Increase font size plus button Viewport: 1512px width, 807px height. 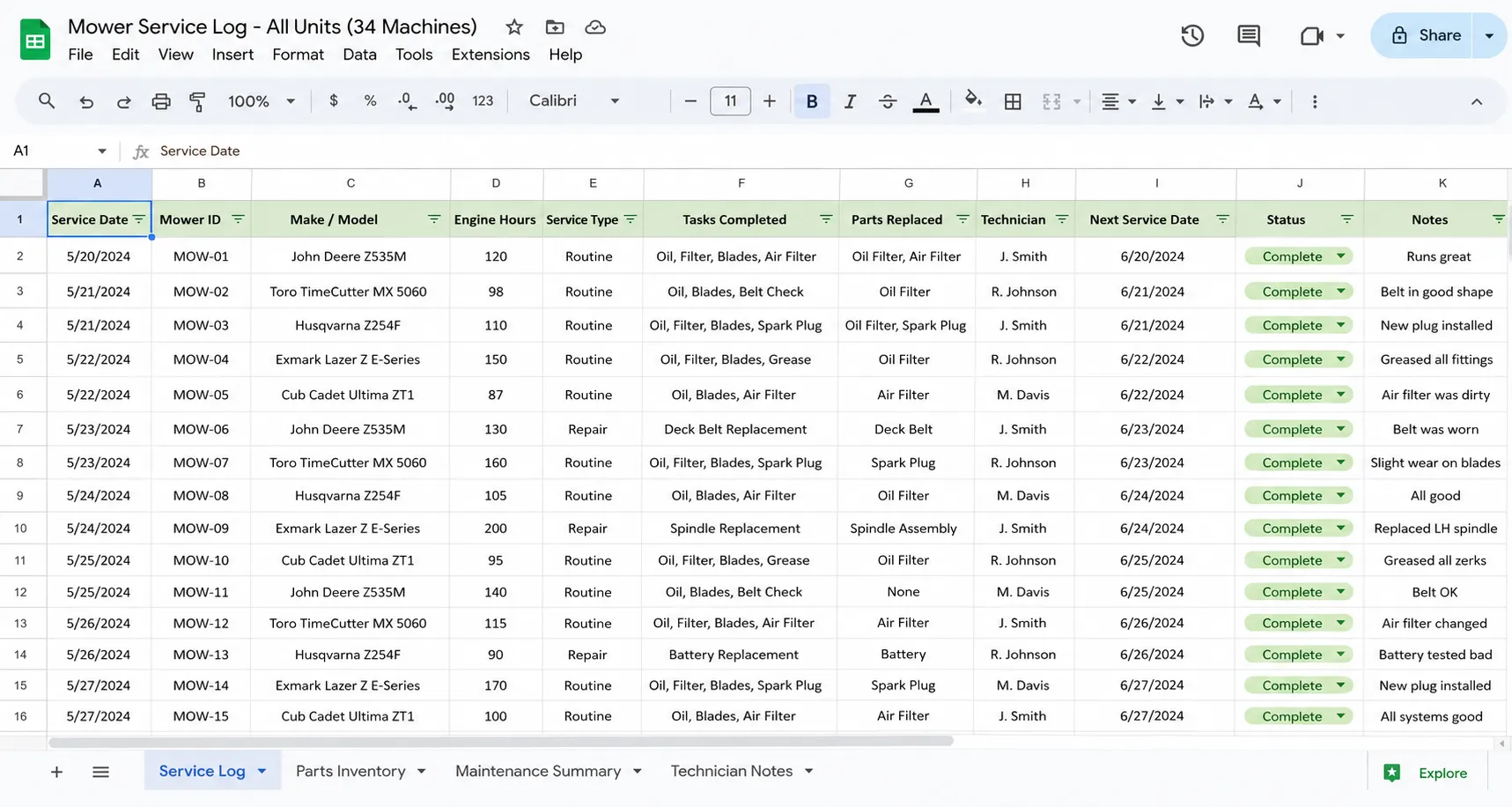pyautogui.click(x=769, y=101)
